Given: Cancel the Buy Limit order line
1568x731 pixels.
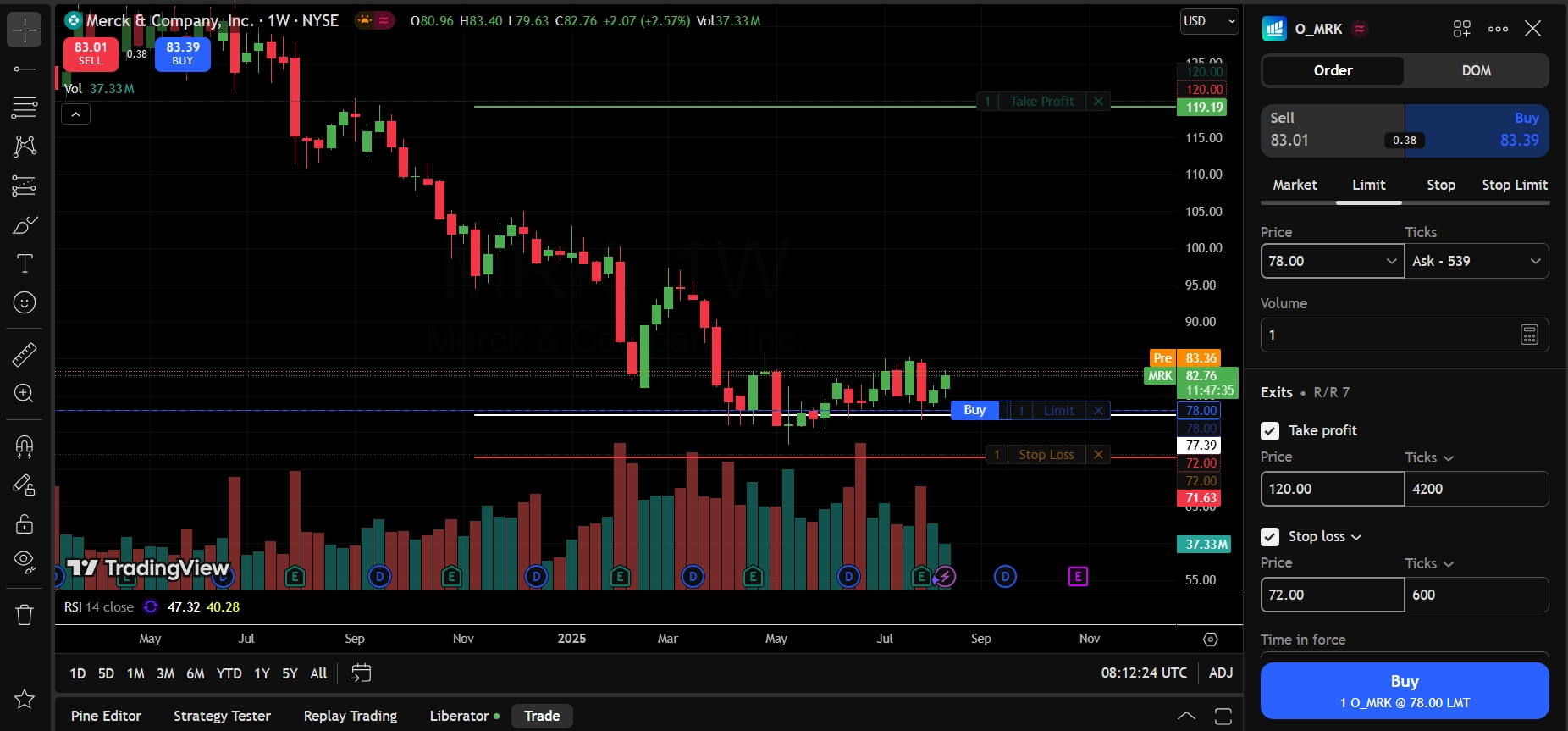Looking at the screenshot, I should [x=1098, y=411].
